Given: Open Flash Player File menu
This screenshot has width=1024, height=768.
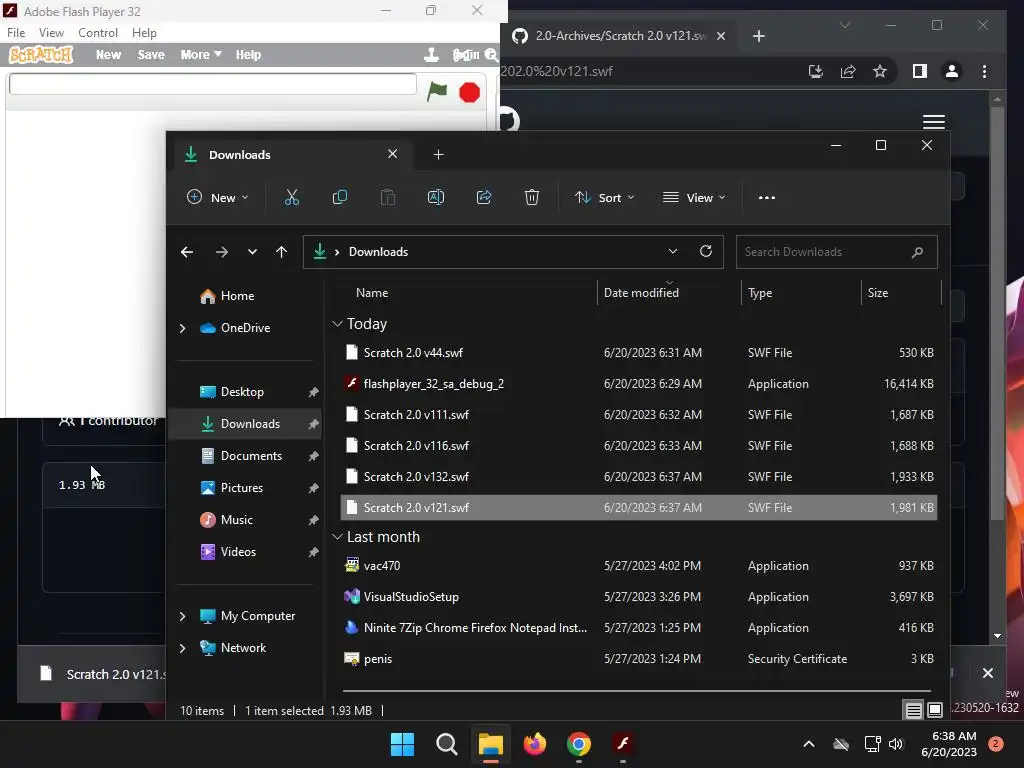Looking at the screenshot, I should (x=16, y=33).
